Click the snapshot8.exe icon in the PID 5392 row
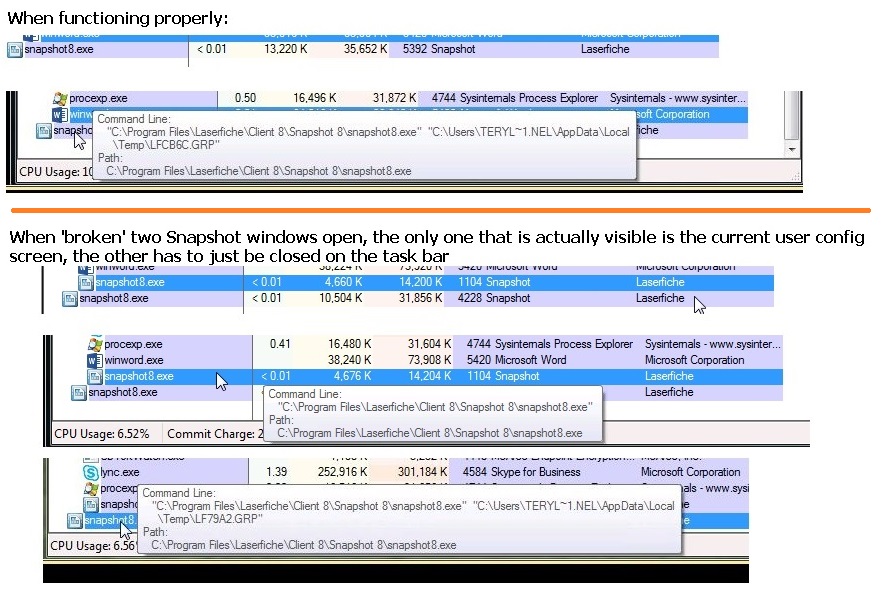Image resolution: width=891 pixels, height=594 pixels. [x=14, y=50]
